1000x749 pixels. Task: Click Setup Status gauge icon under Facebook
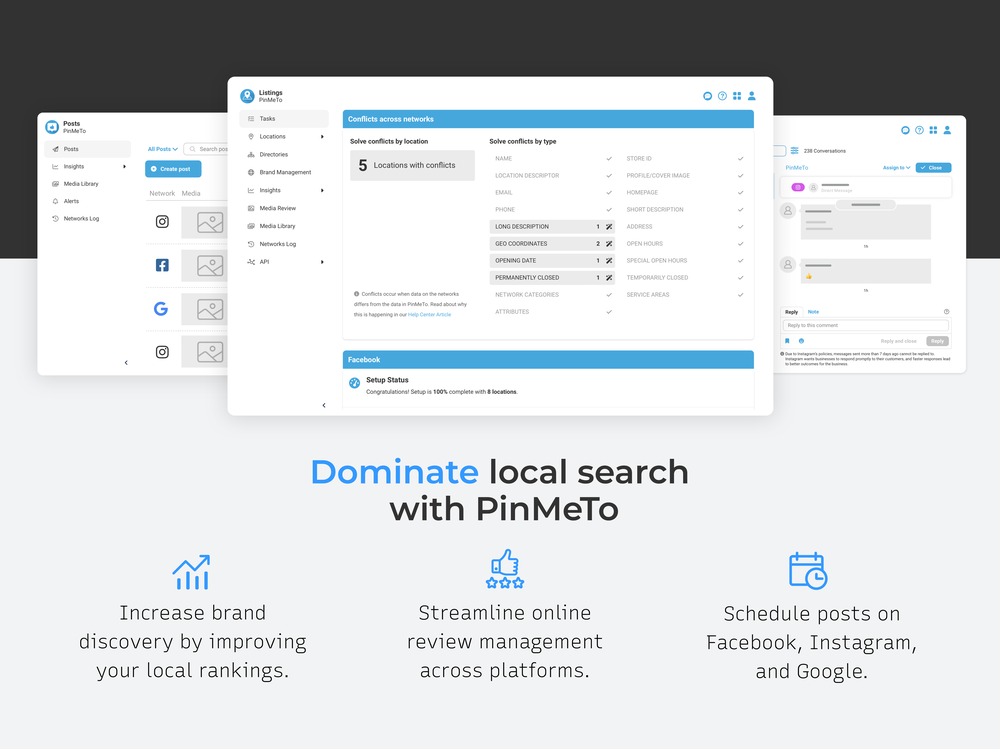click(355, 383)
